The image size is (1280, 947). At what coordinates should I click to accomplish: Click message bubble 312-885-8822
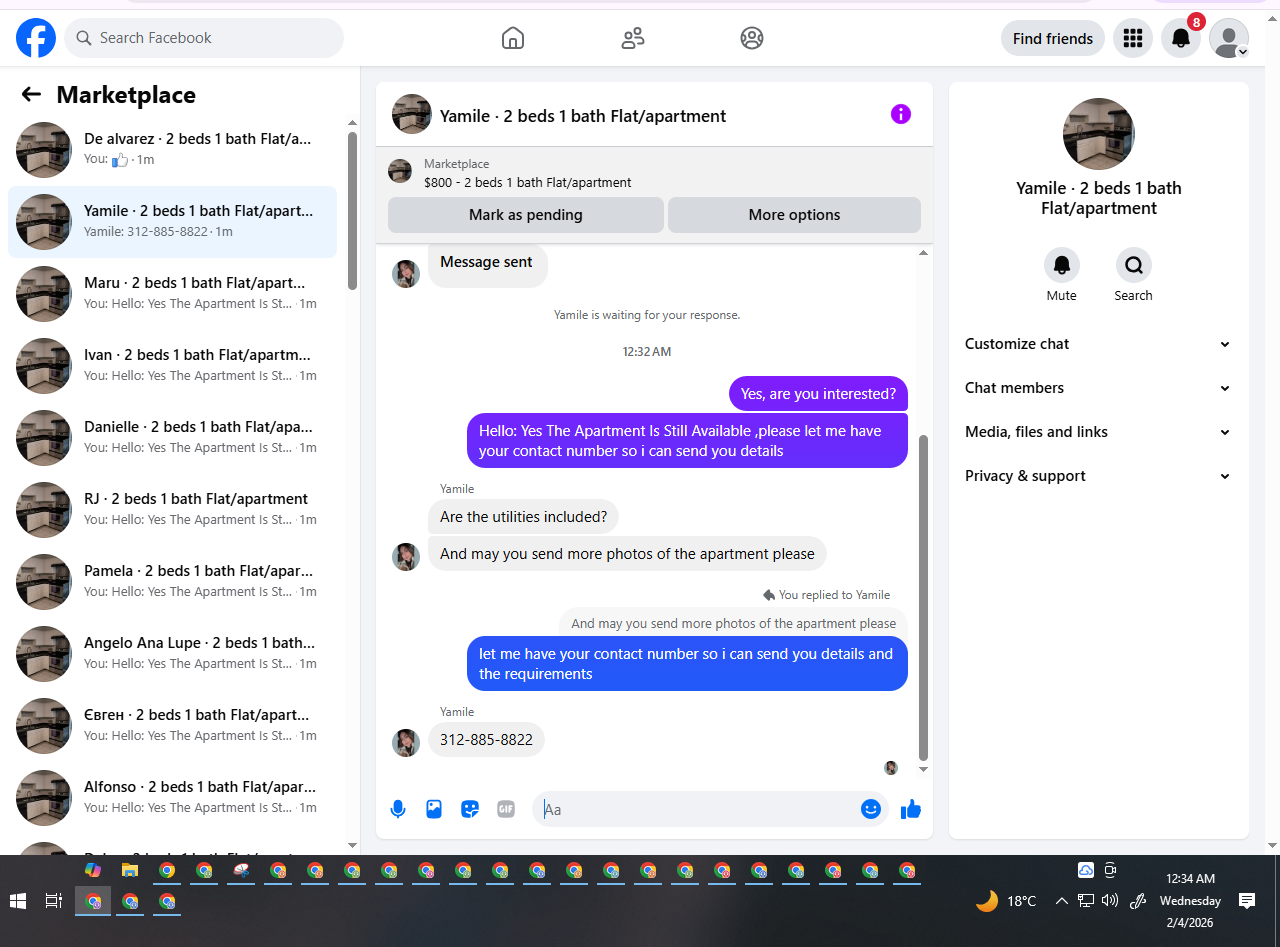487,740
